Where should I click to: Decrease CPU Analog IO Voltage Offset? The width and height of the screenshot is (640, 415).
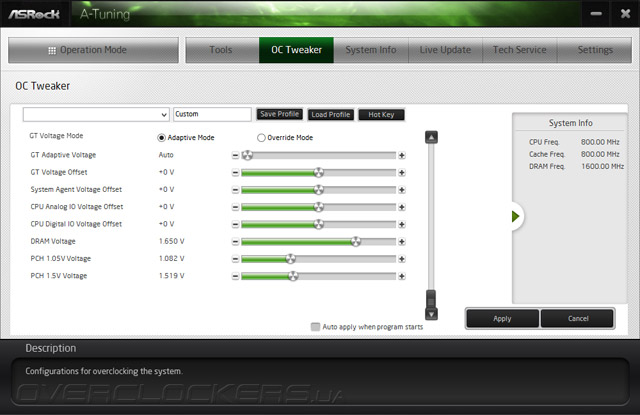pos(236,207)
